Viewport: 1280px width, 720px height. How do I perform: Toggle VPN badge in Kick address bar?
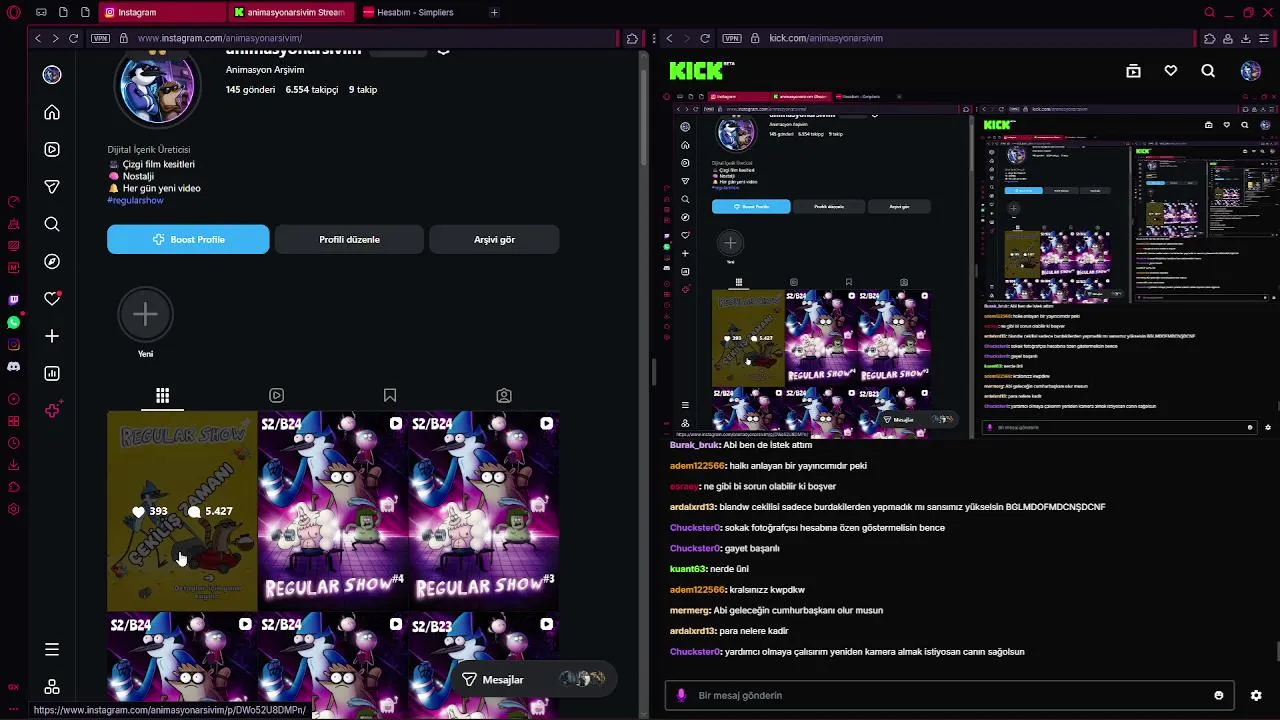732,38
